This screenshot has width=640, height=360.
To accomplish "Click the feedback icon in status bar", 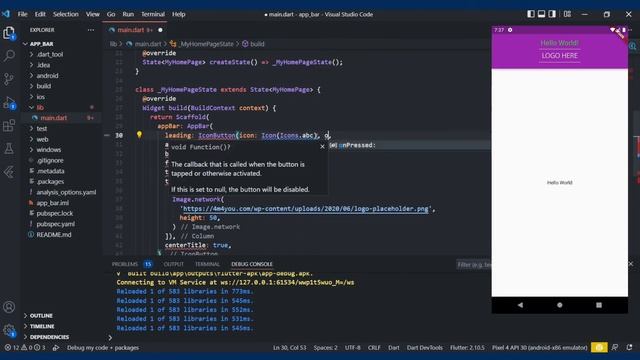I will pos(615,347).
